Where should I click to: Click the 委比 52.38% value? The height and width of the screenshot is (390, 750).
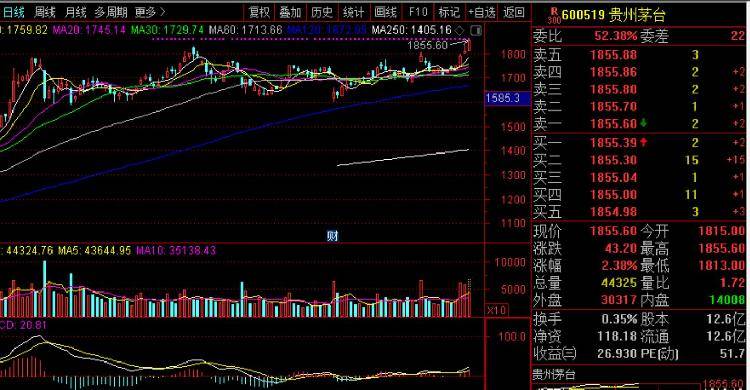click(x=616, y=36)
